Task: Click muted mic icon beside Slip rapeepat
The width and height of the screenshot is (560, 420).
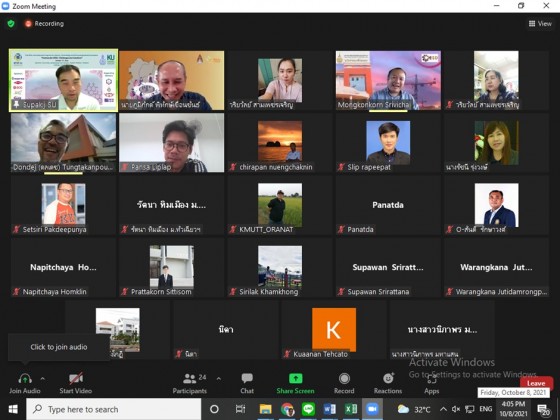Action: (x=341, y=167)
